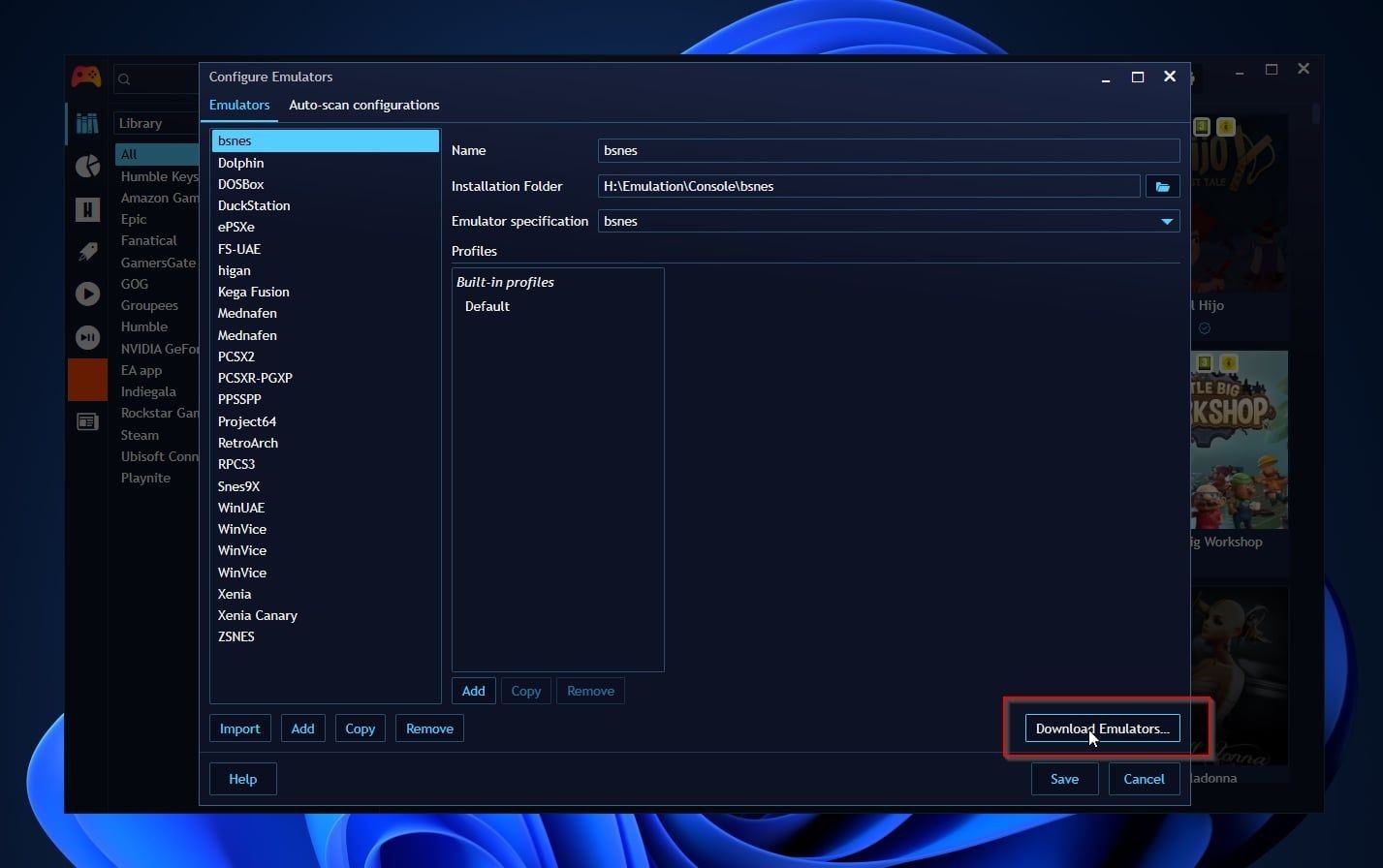
Task: Select PPSSPP in the emulator list
Action: tap(326, 399)
